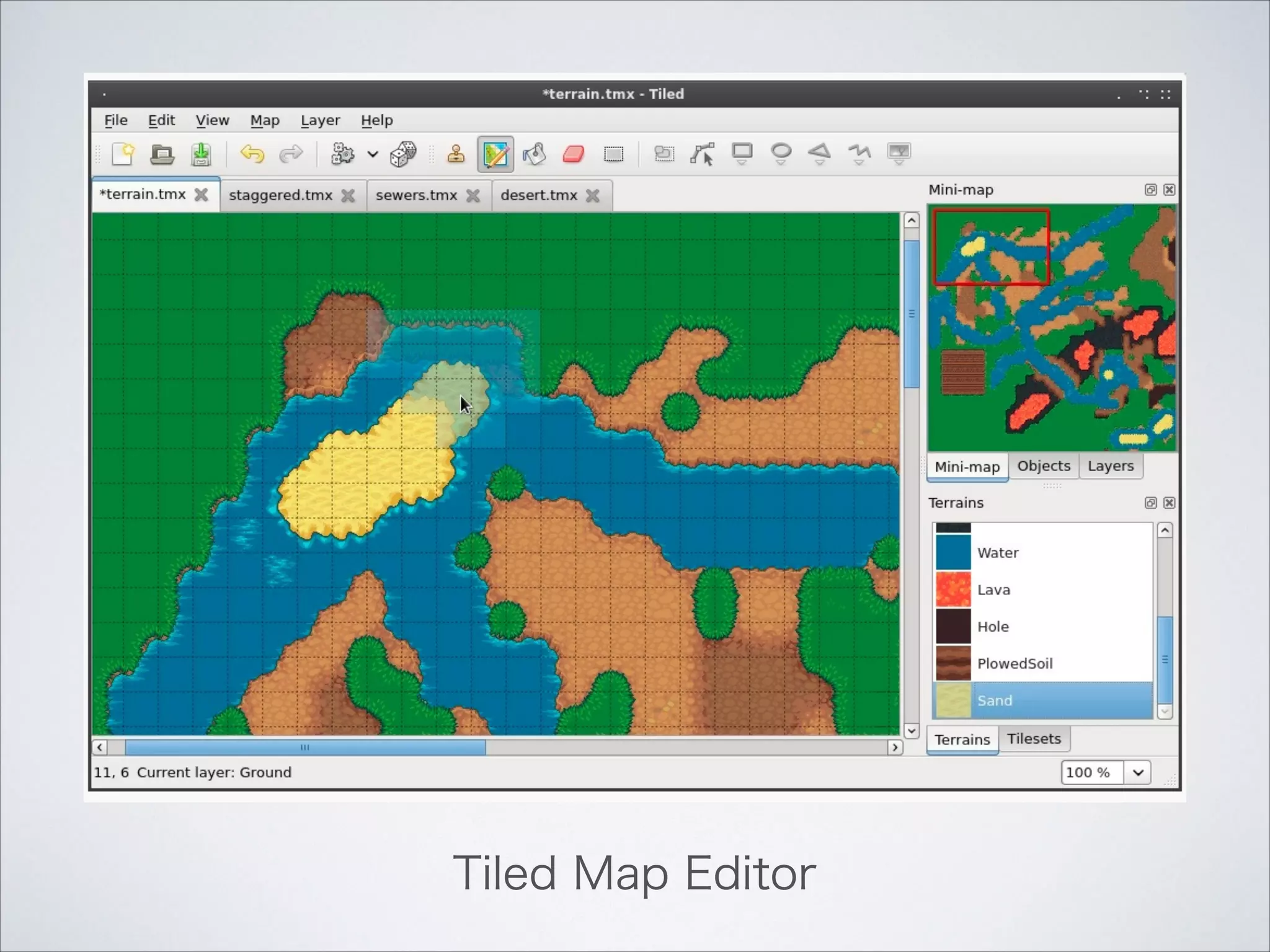
Task: Close the Terrains panel
Action: pyautogui.click(x=1169, y=503)
